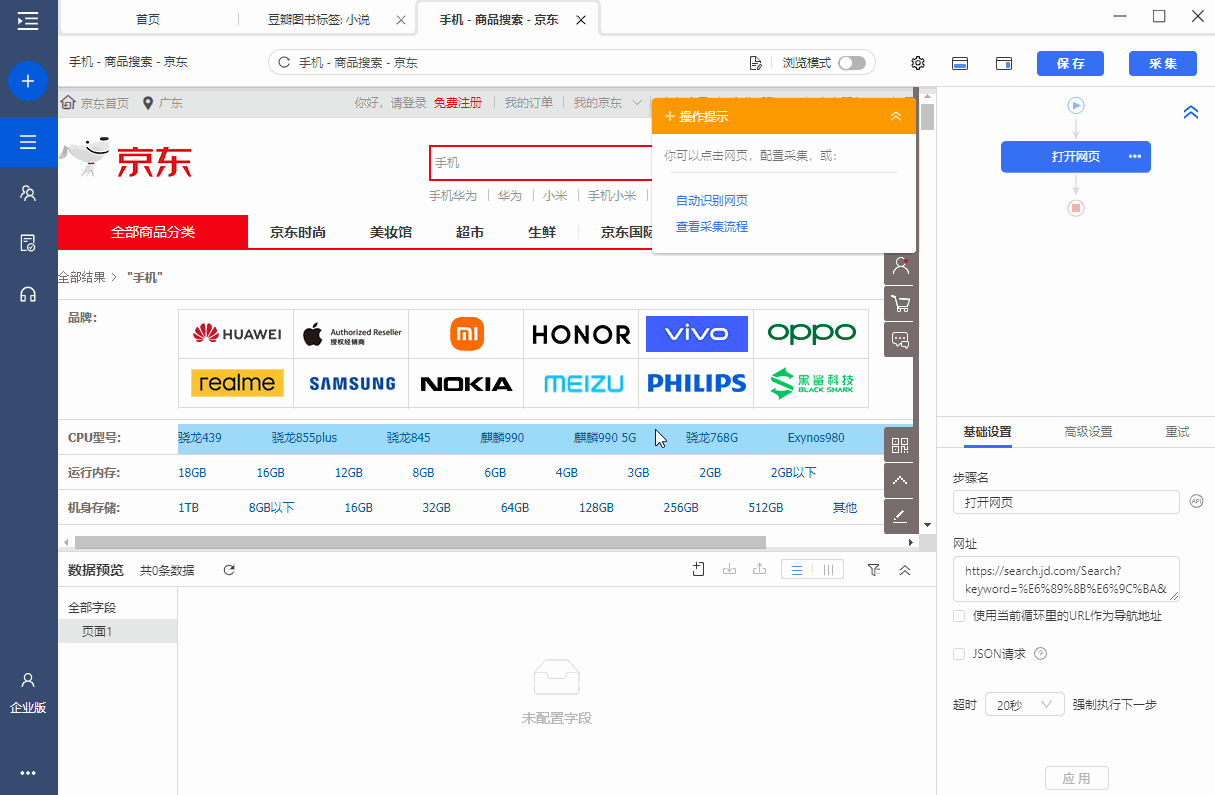The image size is (1215, 795).
Task: Switch data preview to row list view
Action: tap(797, 570)
